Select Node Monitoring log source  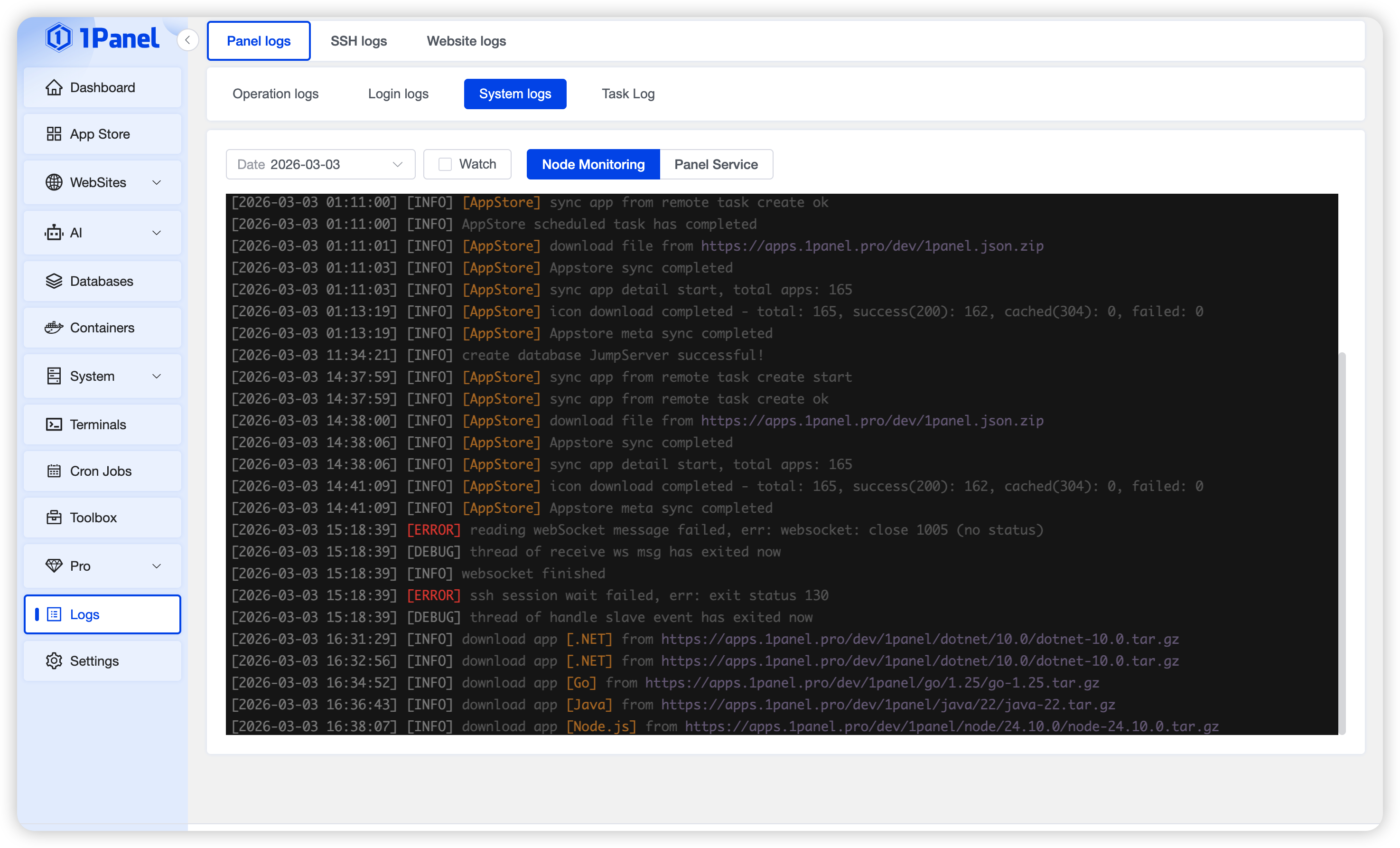pos(593,164)
